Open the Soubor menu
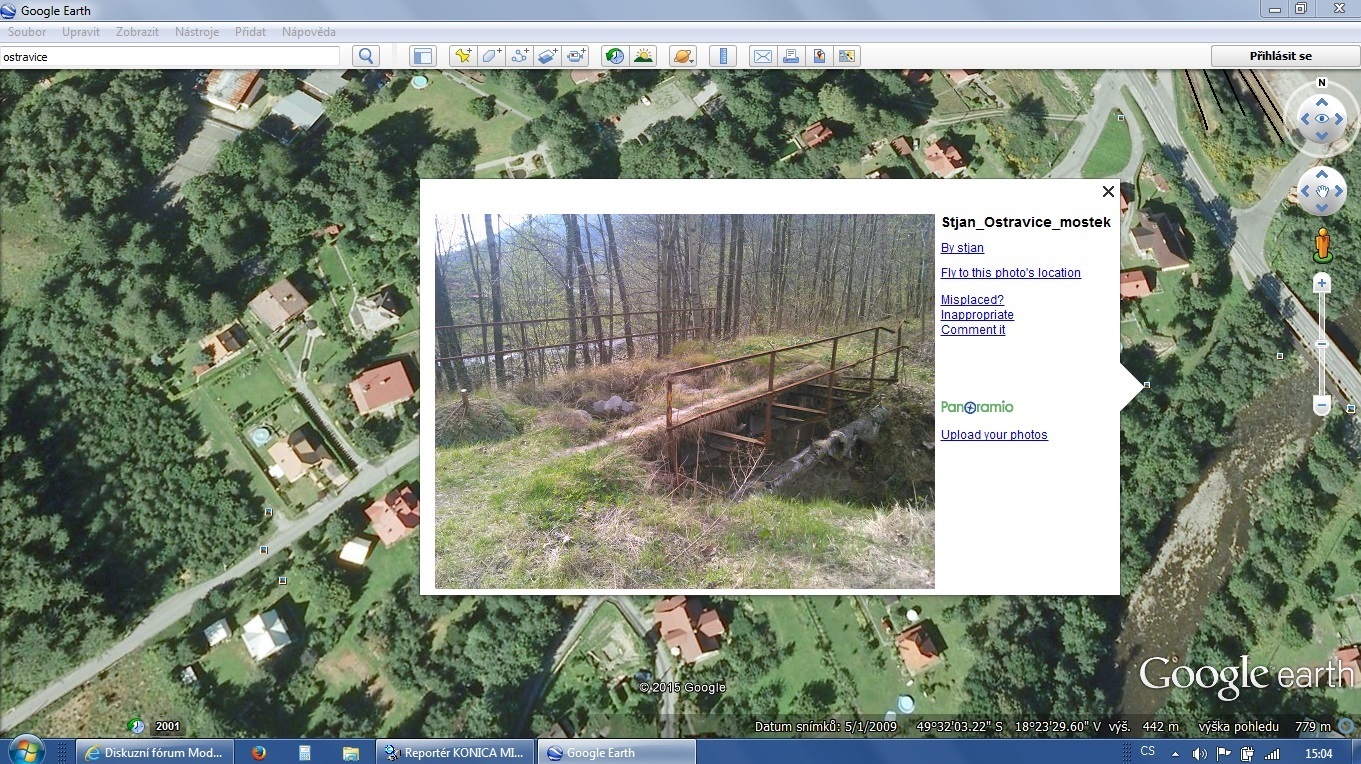This screenshot has height=764, width=1361. pyautogui.click(x=27, y=32)
